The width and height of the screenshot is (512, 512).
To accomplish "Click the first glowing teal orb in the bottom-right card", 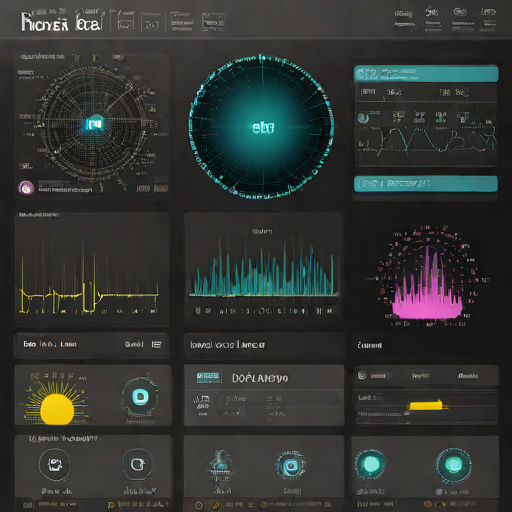I will click(370, 464).
